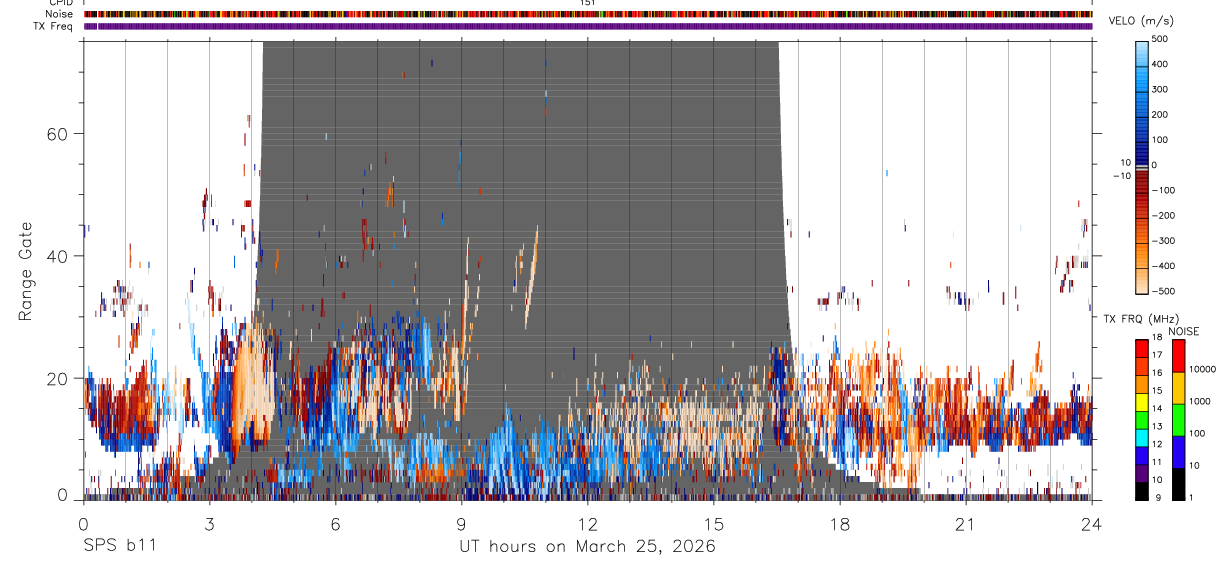The height and width of the screenshot is (567, 1228).
Task: Click the 'Noise' row label
Action: 59,14
